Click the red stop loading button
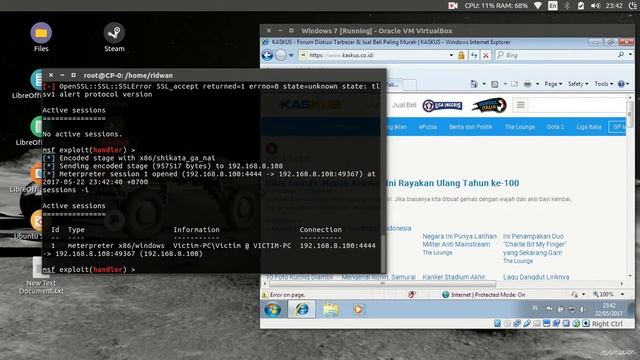The width and height of the screenshot is (640, 360). [x=486, y=55]
